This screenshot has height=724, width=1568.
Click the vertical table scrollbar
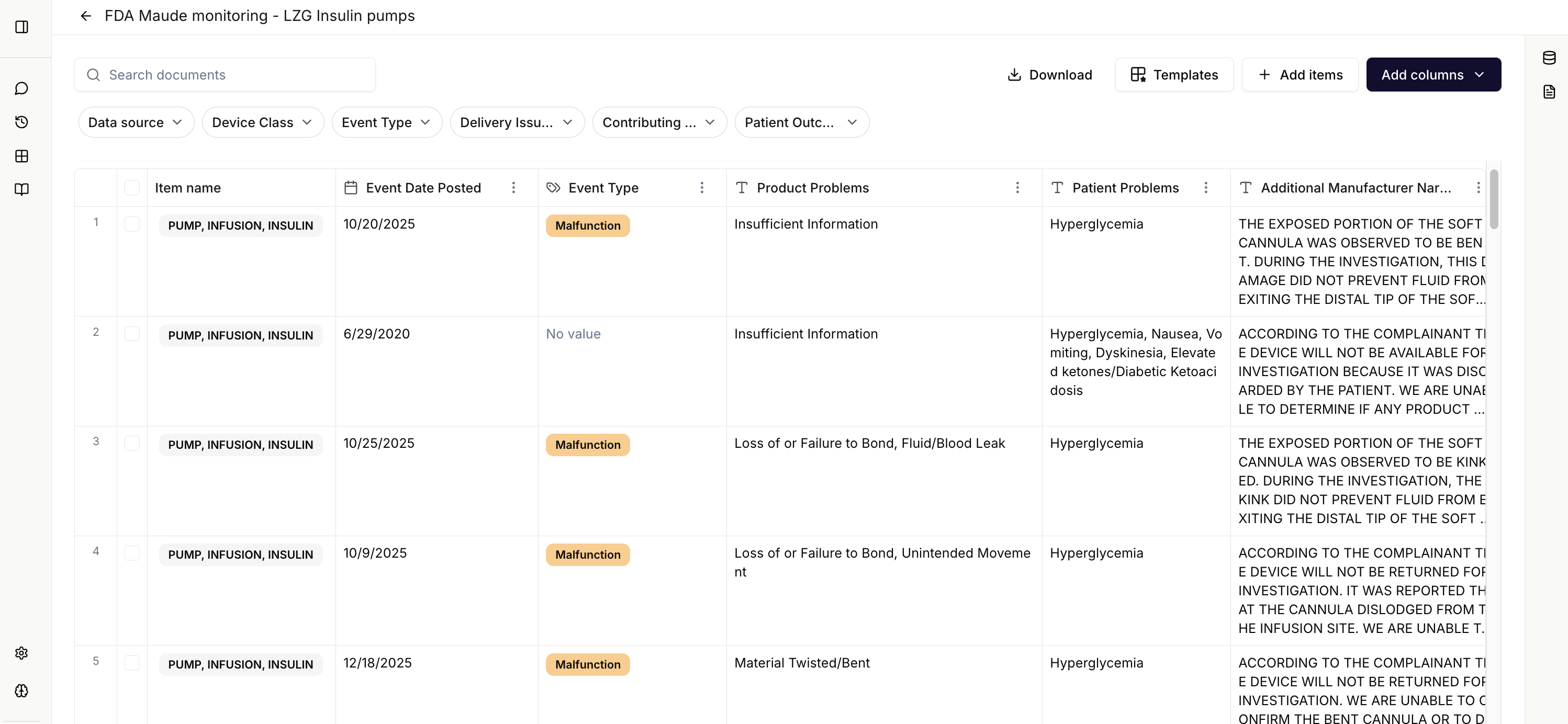click(1493, 199)
